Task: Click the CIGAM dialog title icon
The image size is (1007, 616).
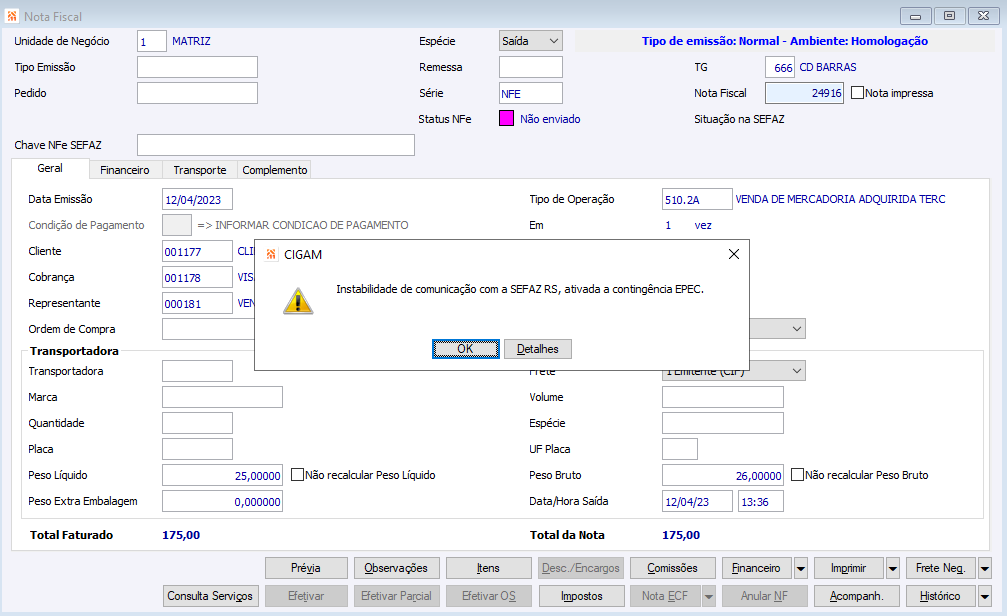Action: click(271, 254)
